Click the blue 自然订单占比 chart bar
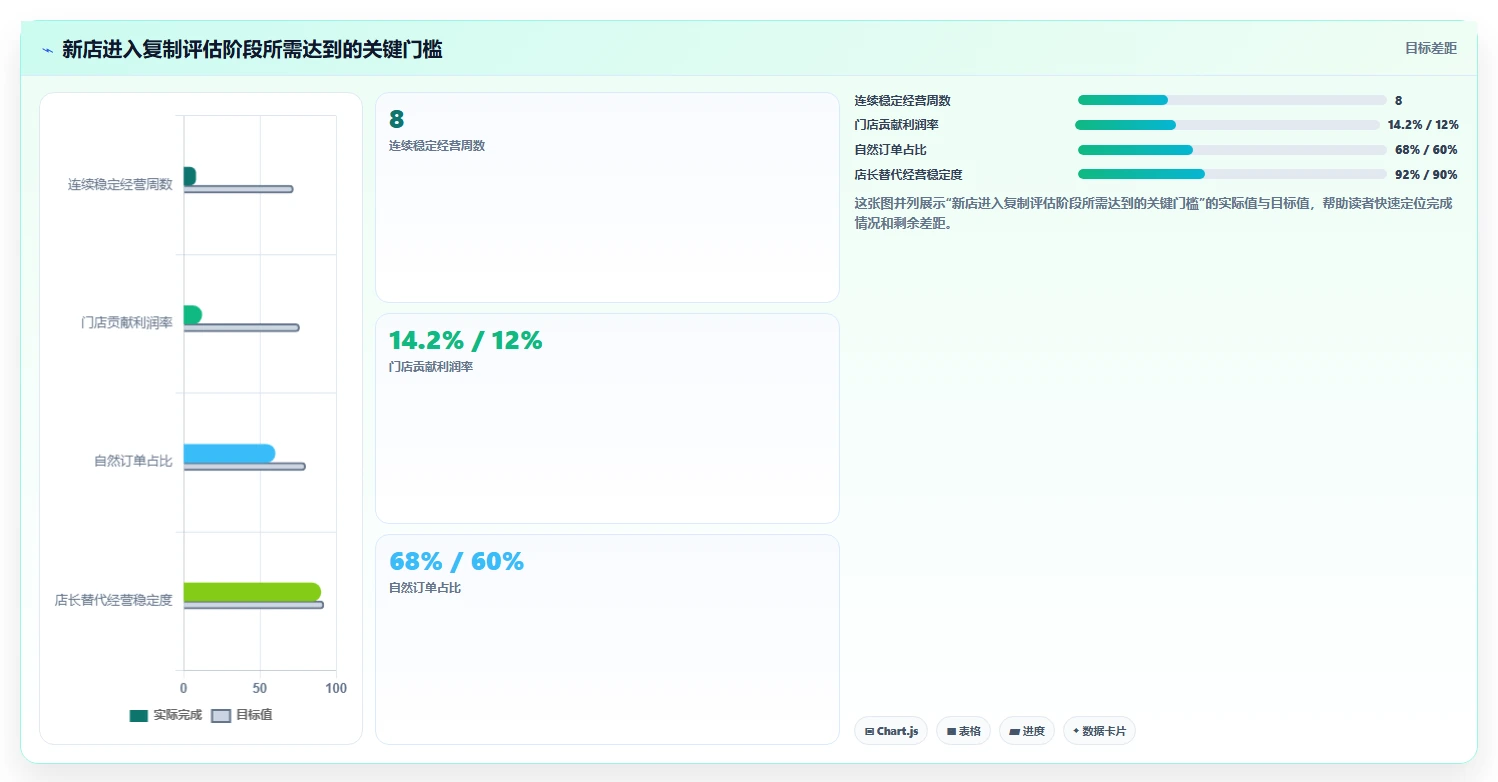The height and width of the screenshot is (782, 1498). click(x=229, y=454)
